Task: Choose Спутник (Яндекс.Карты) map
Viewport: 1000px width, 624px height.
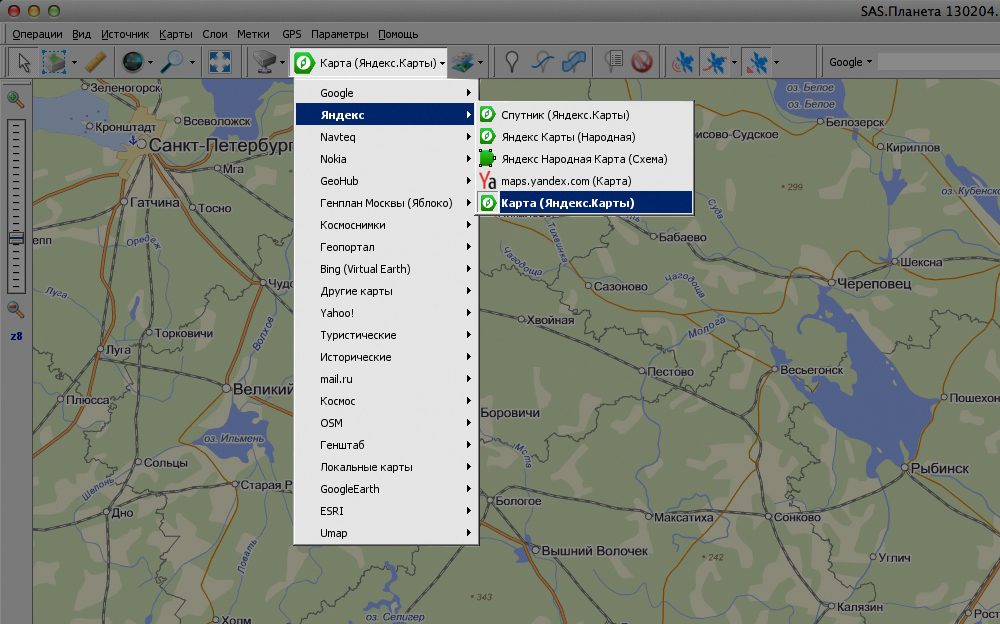Action: coord(585,115)
